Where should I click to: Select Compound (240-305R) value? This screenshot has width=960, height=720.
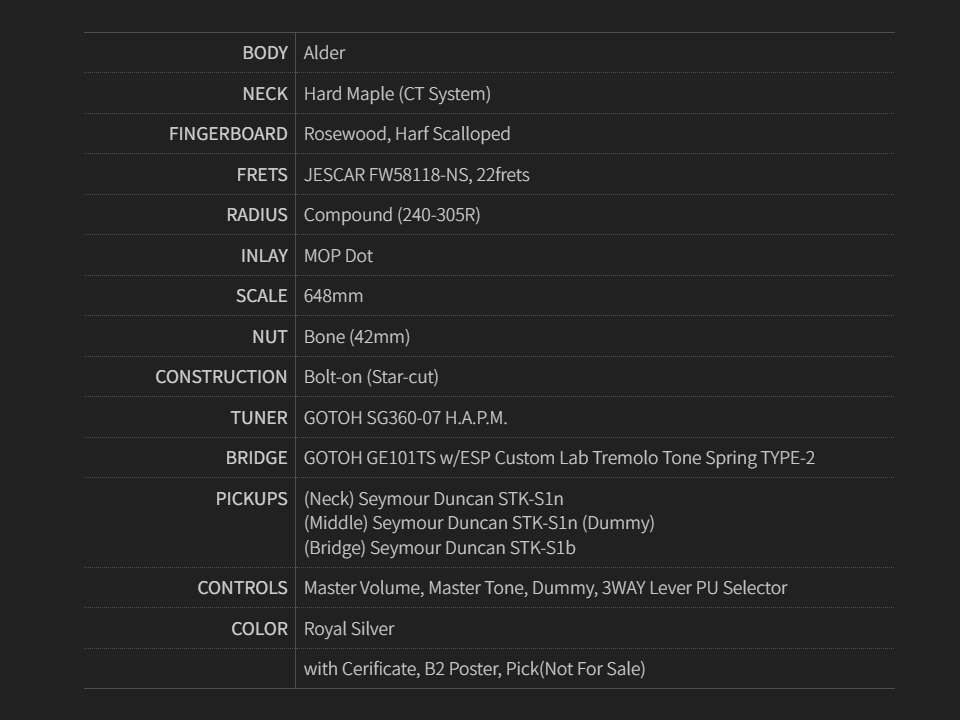pyautogui.click(x=392, y=215)
